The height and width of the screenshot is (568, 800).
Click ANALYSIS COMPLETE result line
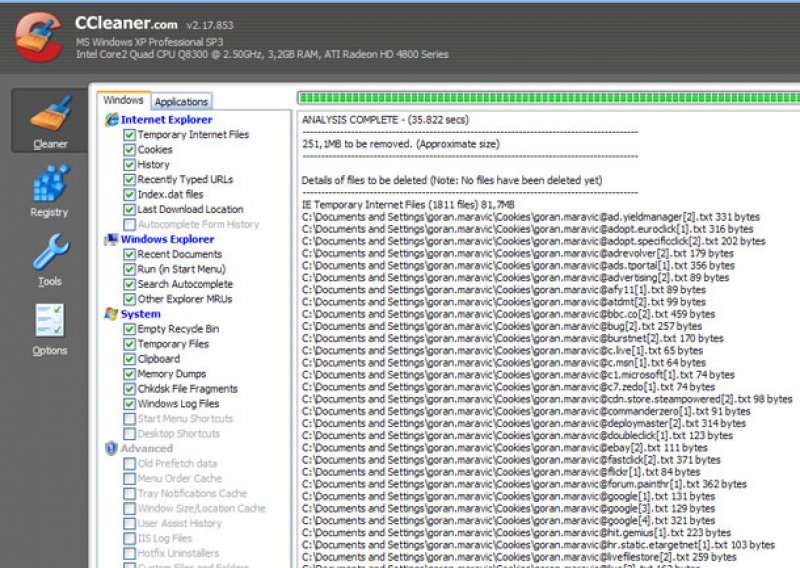[385, 119]
